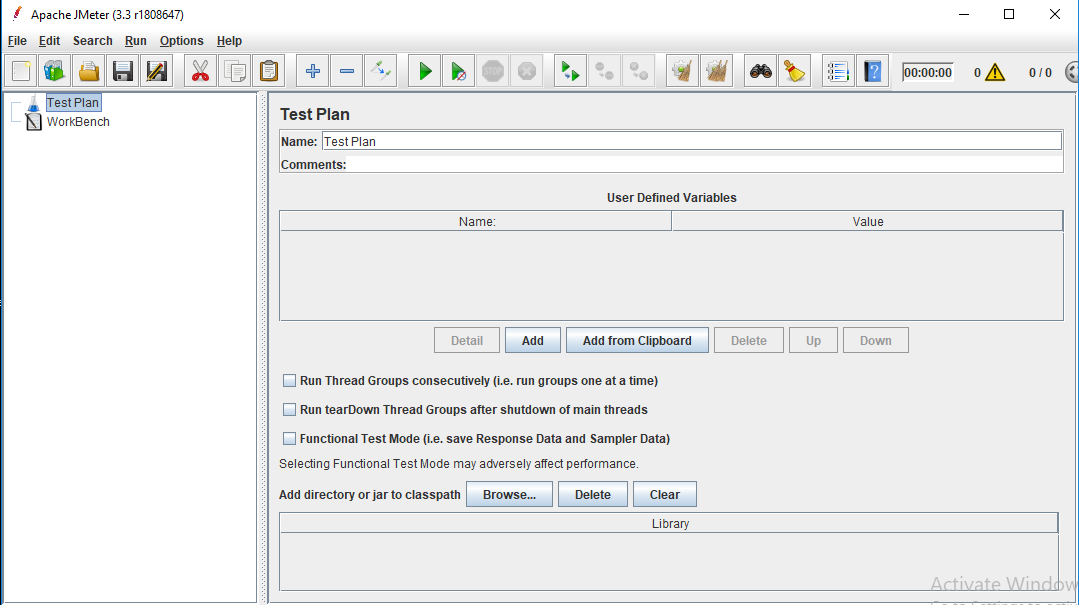Open the Options menu
1079x605 pixels.
[182, 41]
